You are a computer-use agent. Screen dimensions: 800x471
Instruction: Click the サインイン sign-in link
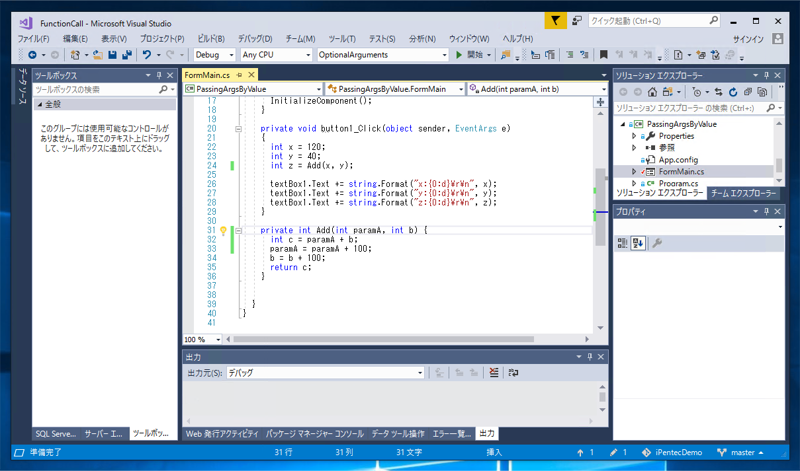pyautogui.click(x=748, y=39)
